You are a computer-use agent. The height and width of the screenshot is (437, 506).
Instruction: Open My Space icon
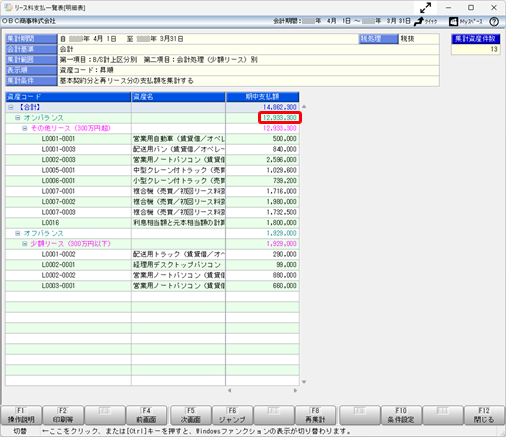pyautogui.click(x=466, y=21)
